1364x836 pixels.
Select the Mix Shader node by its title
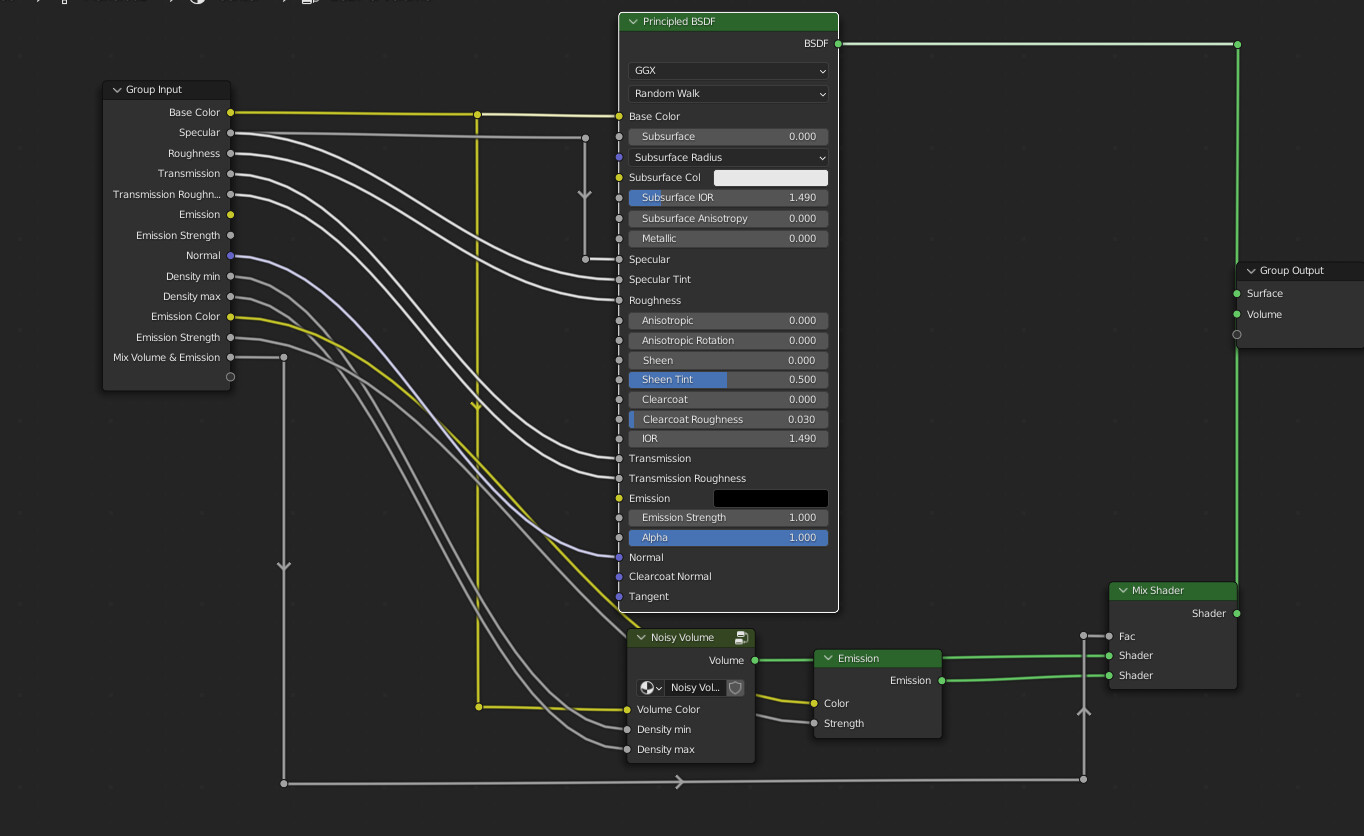pyautogui.click(x=1158, y=591)
